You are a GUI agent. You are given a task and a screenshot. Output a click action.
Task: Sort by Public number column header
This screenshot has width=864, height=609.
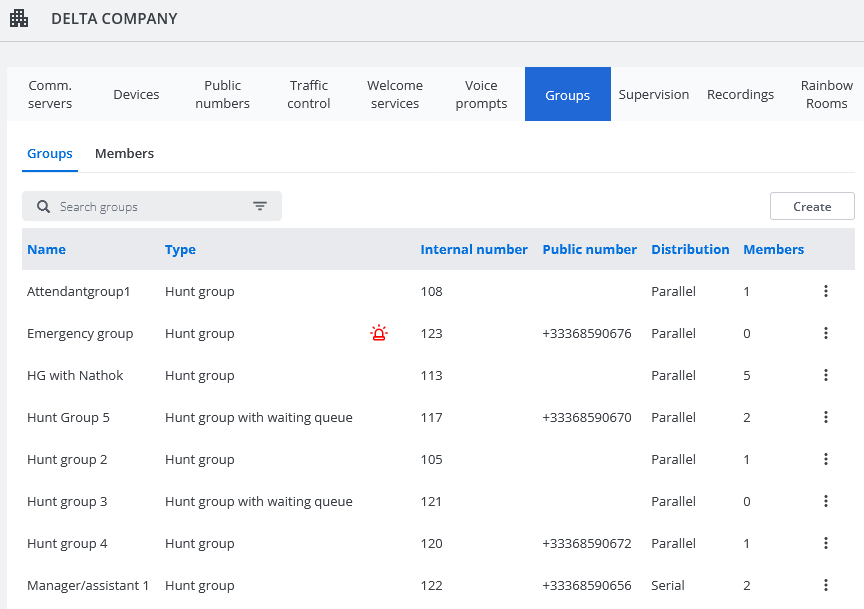[590, 249]
